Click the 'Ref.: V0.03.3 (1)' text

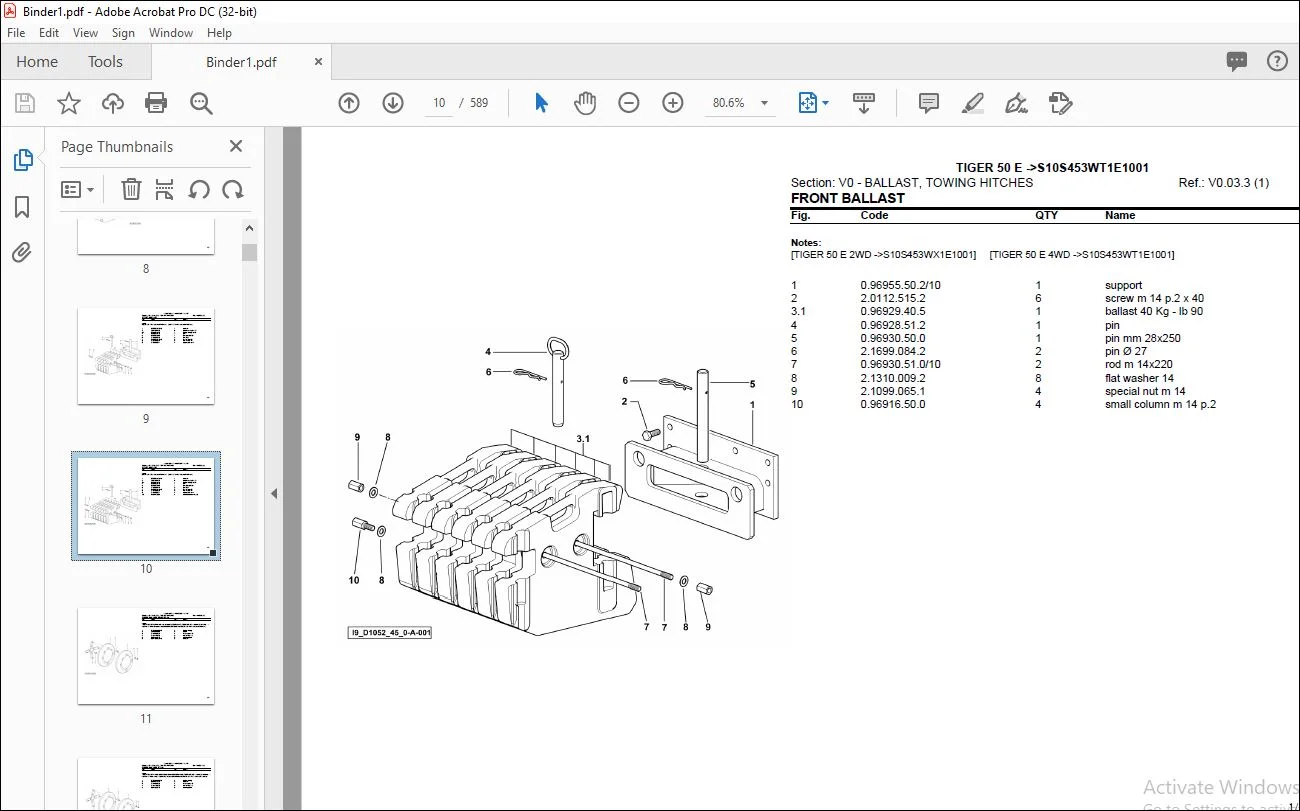click(1224, 183)
